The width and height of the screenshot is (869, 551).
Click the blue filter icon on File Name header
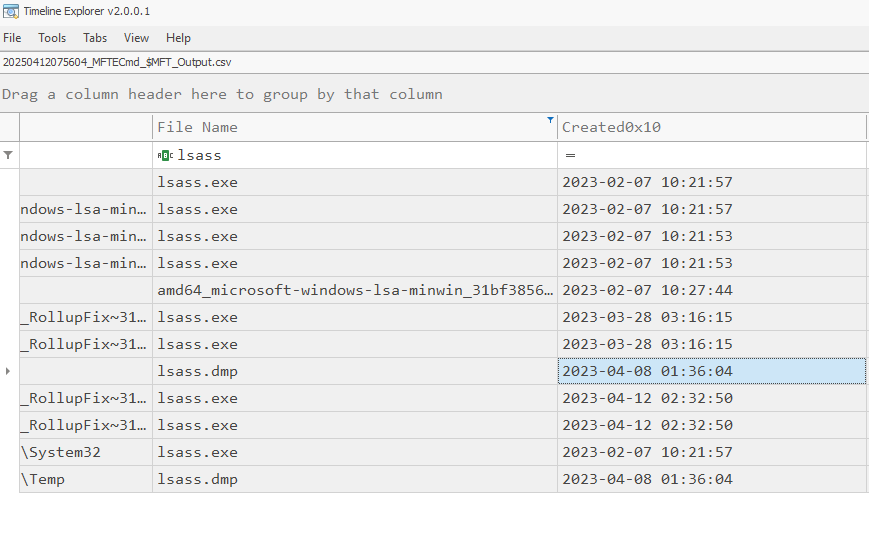point(550,120)
